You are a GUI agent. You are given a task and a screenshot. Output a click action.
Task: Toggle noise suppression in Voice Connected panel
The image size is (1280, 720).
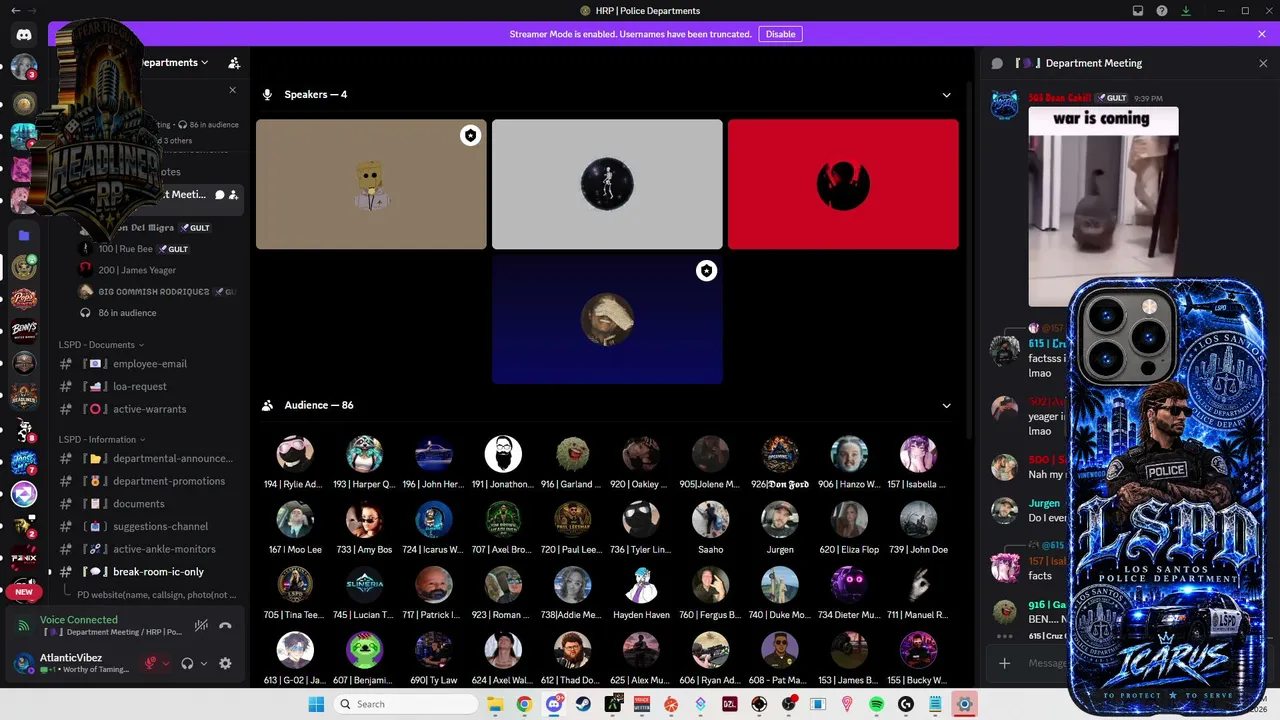click(x=201, y=625)
